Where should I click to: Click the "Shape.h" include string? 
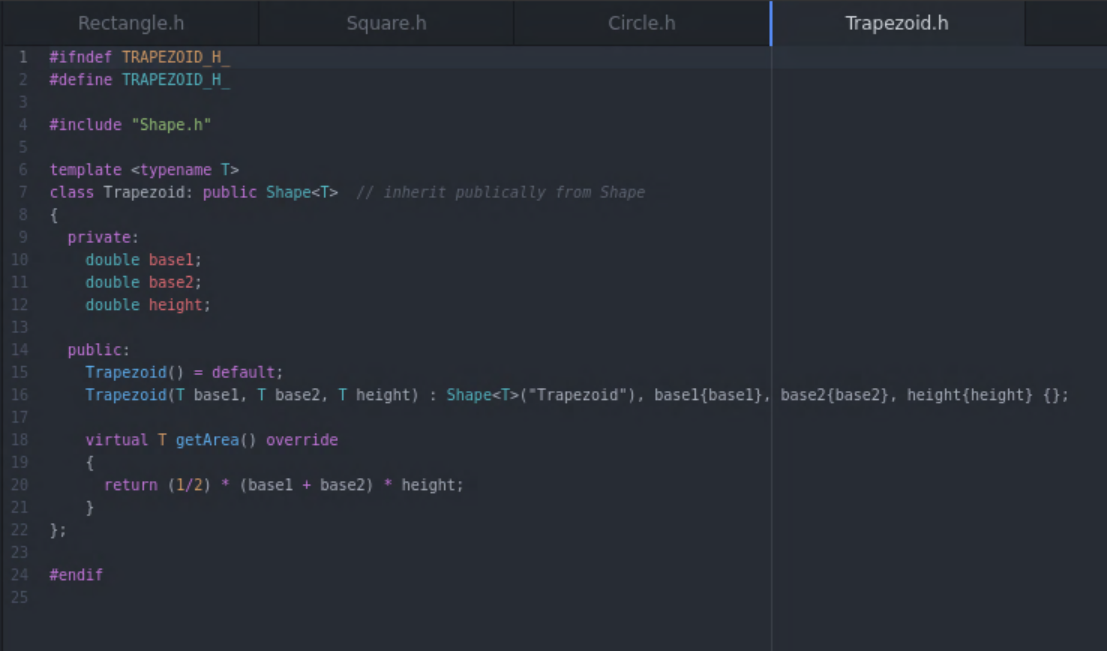click(x=171, y=125)
